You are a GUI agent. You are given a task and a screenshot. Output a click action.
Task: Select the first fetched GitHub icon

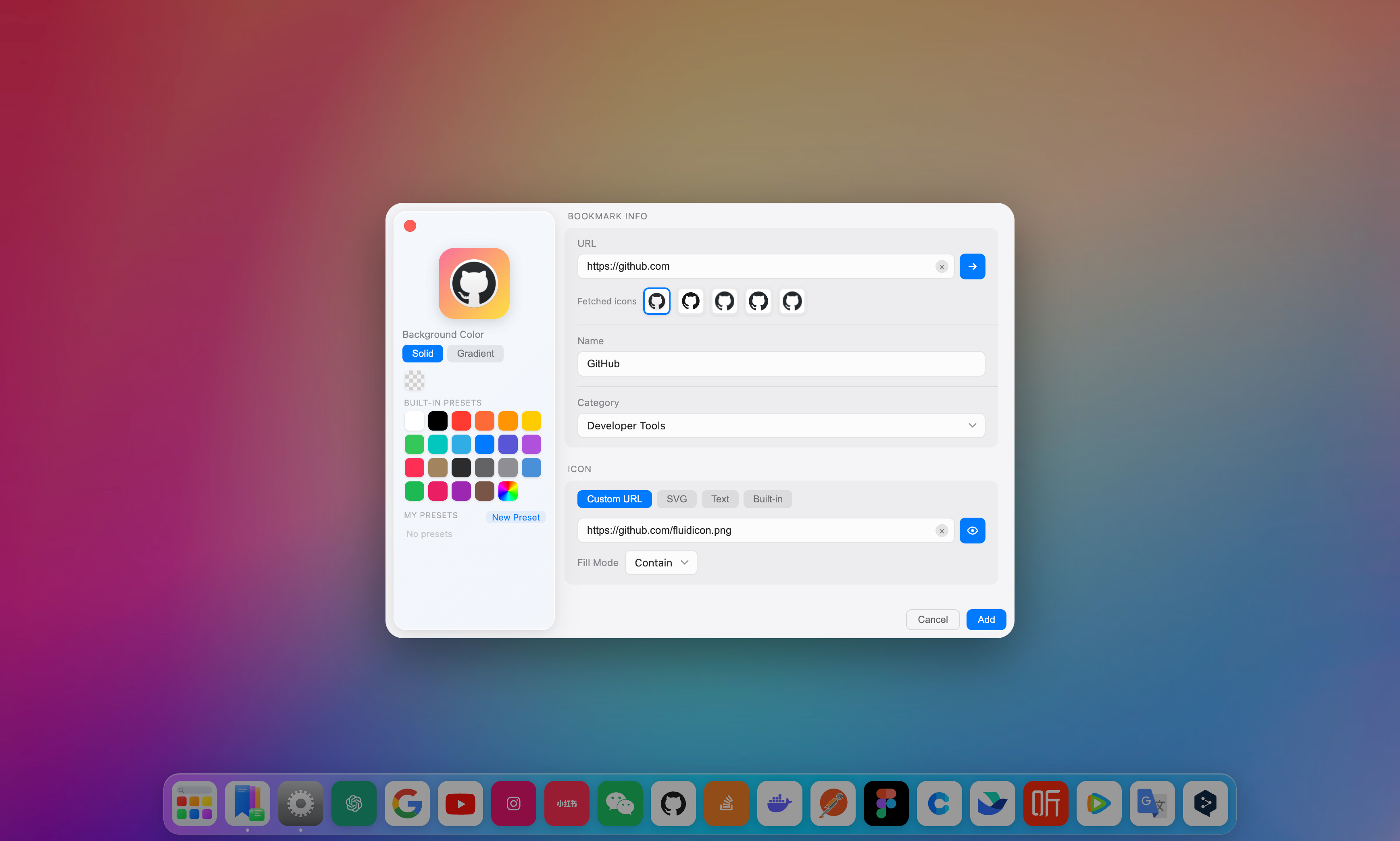656,301
